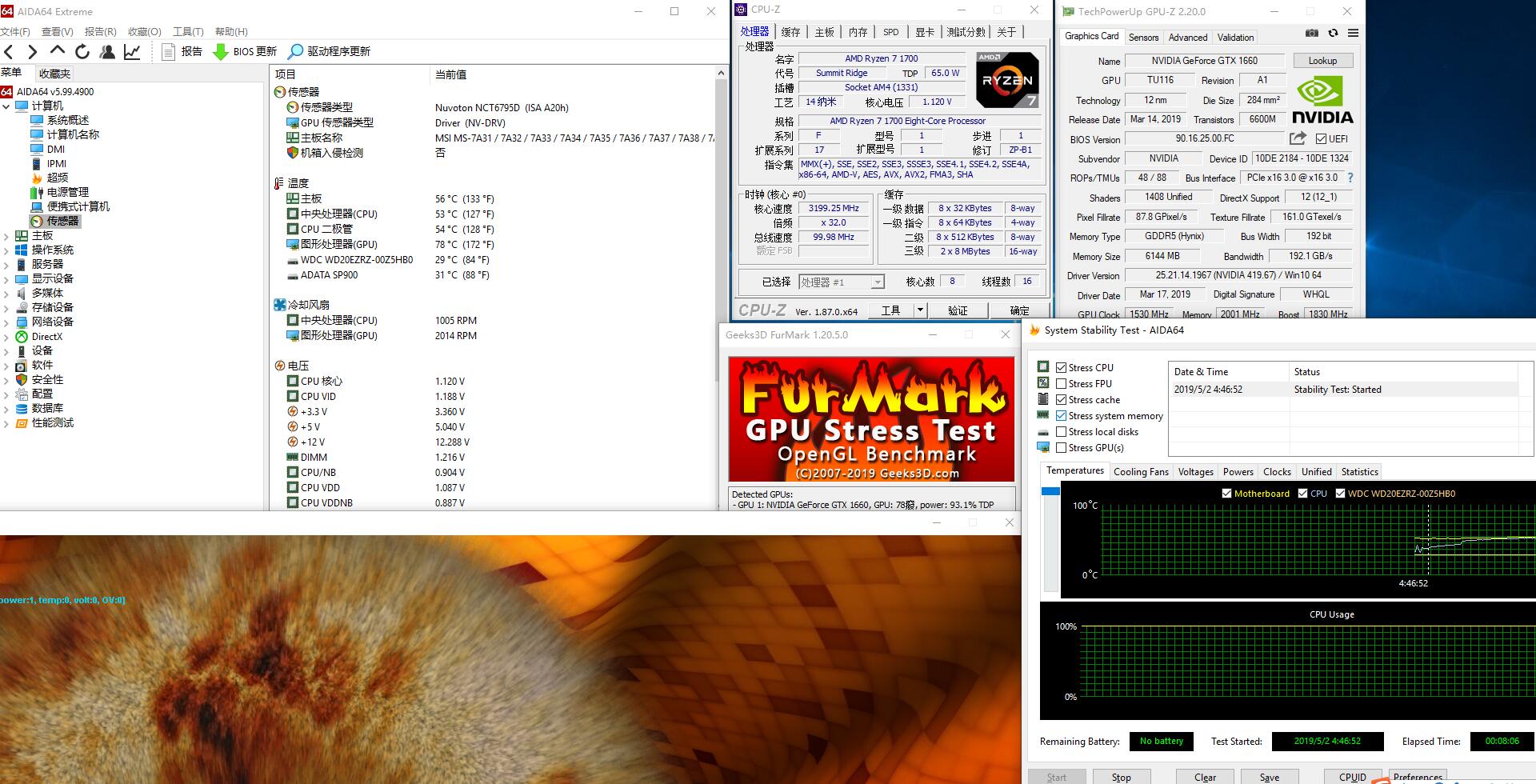The height and width of the screenshot is (784, 1536).
Task: Switch to the Sensors tab in GPU-Z
Action: (x=1143, y=37)
